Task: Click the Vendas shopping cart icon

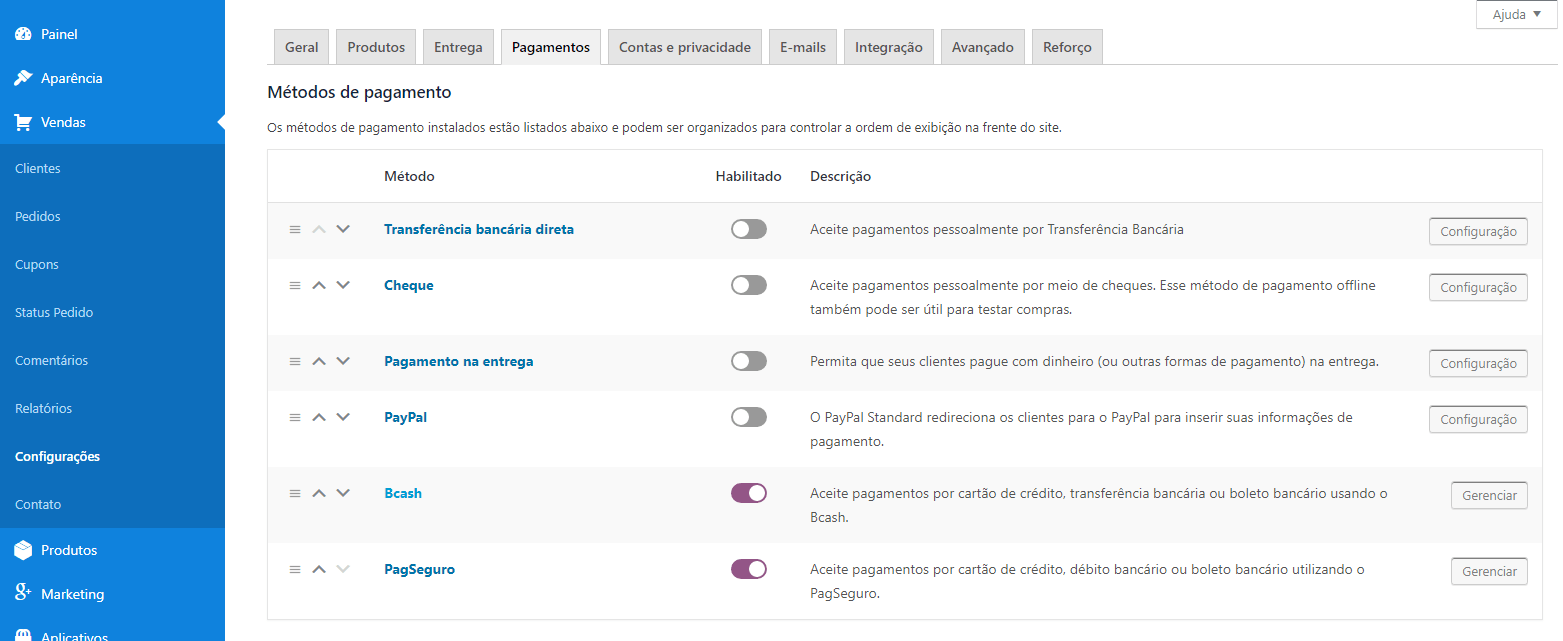Action: pos(23,122)
